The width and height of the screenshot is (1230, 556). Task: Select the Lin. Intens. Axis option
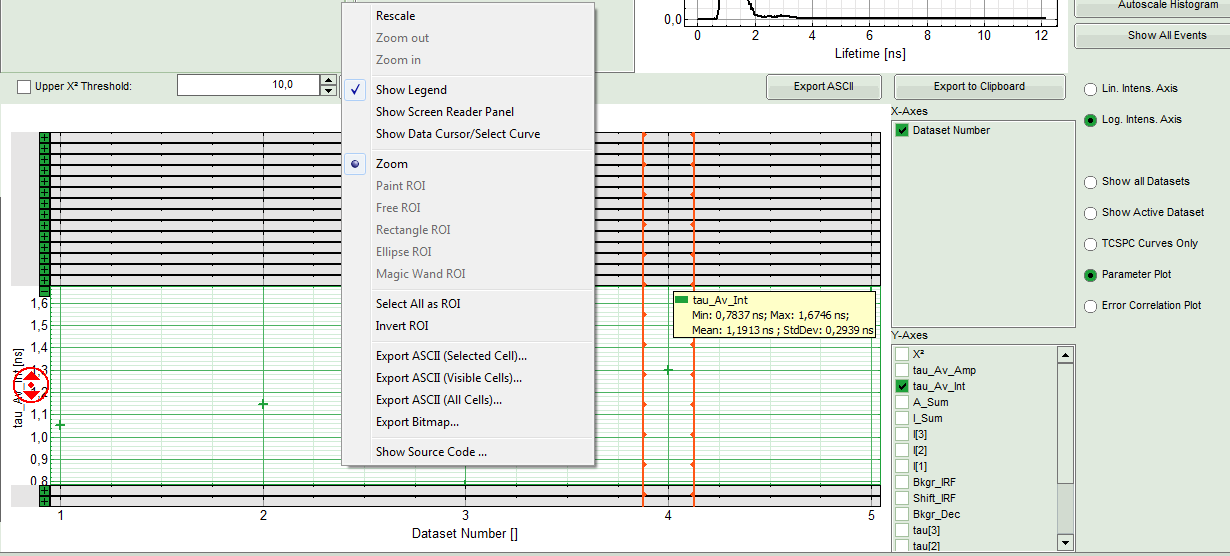tap(1091, 88)
